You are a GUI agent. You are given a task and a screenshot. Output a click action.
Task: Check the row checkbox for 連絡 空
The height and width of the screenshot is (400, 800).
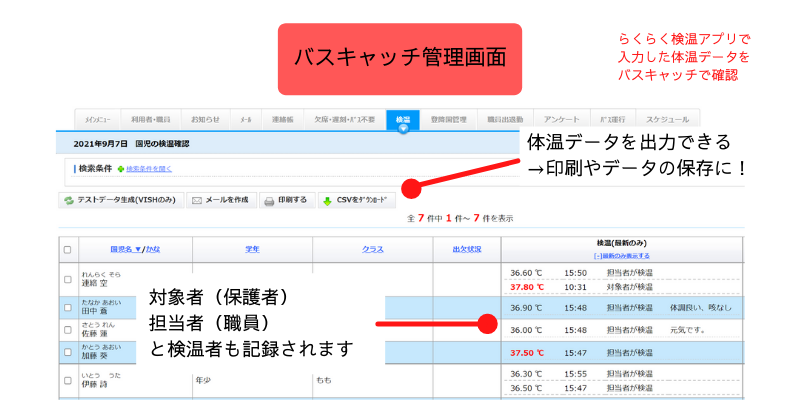click(68, 279)
